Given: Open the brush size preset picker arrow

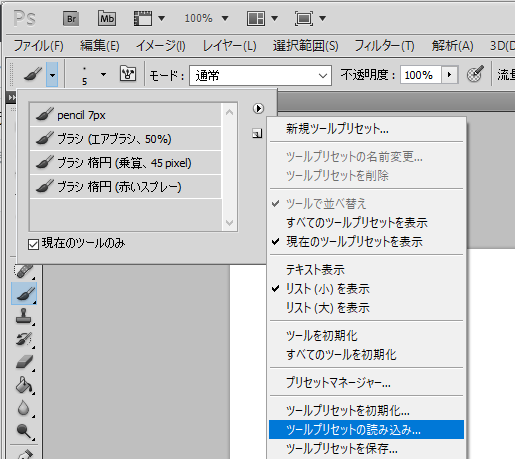Looking at the screenshot, I should tap(103, 74).
